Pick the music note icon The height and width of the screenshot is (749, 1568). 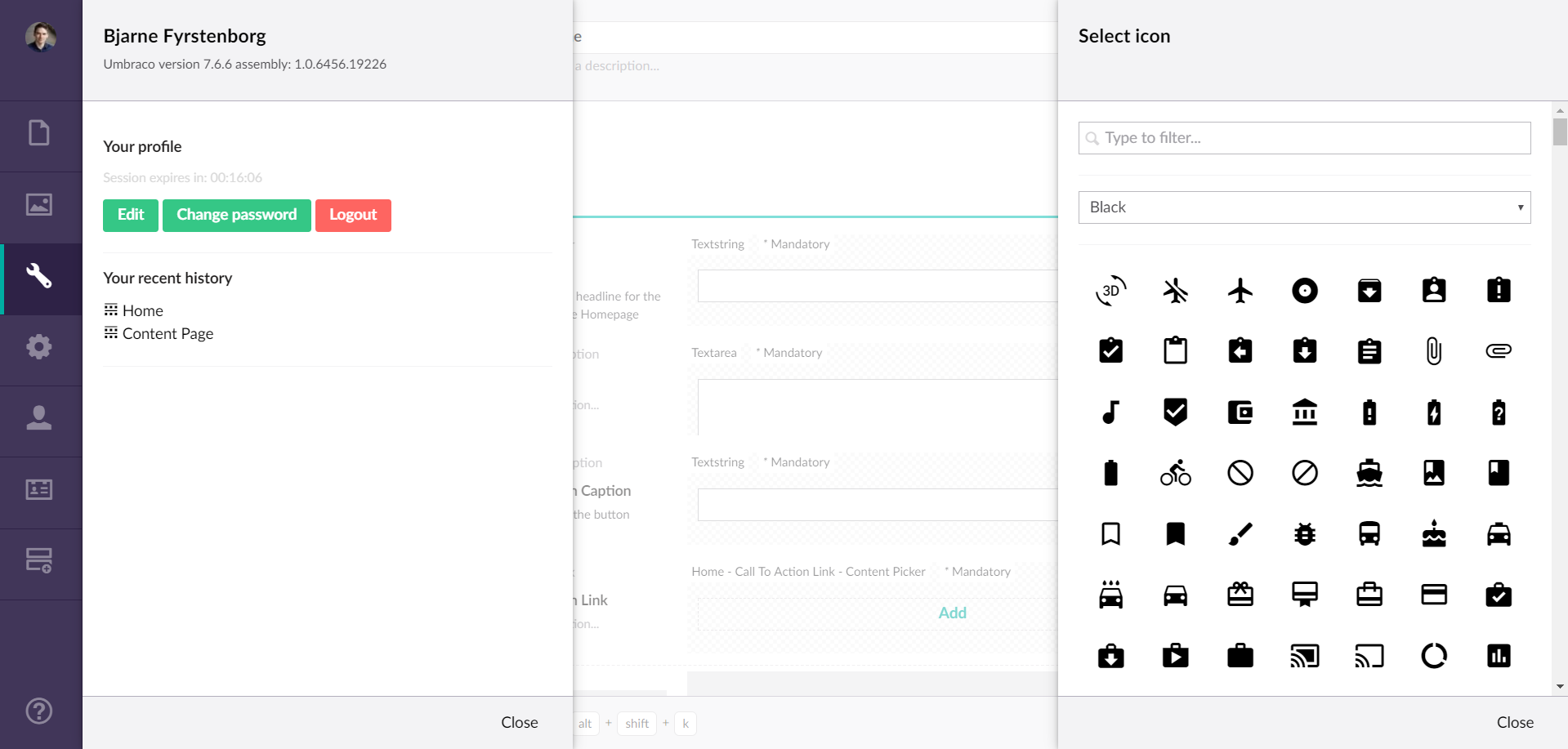(1110, 412)
